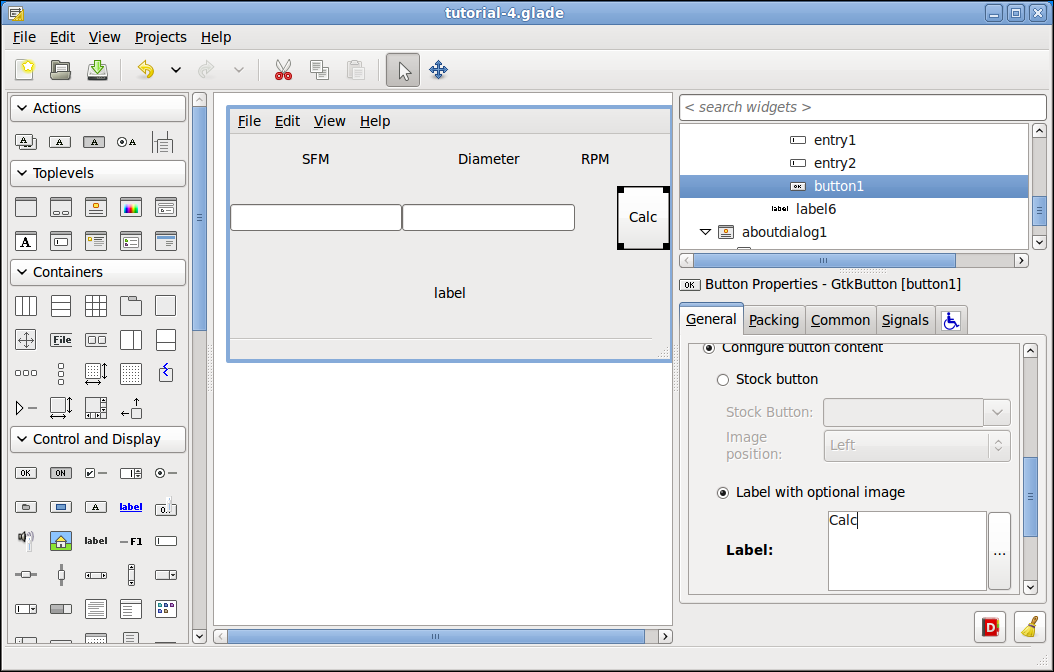Open the Image position dropdown

(x=917, y=446)
